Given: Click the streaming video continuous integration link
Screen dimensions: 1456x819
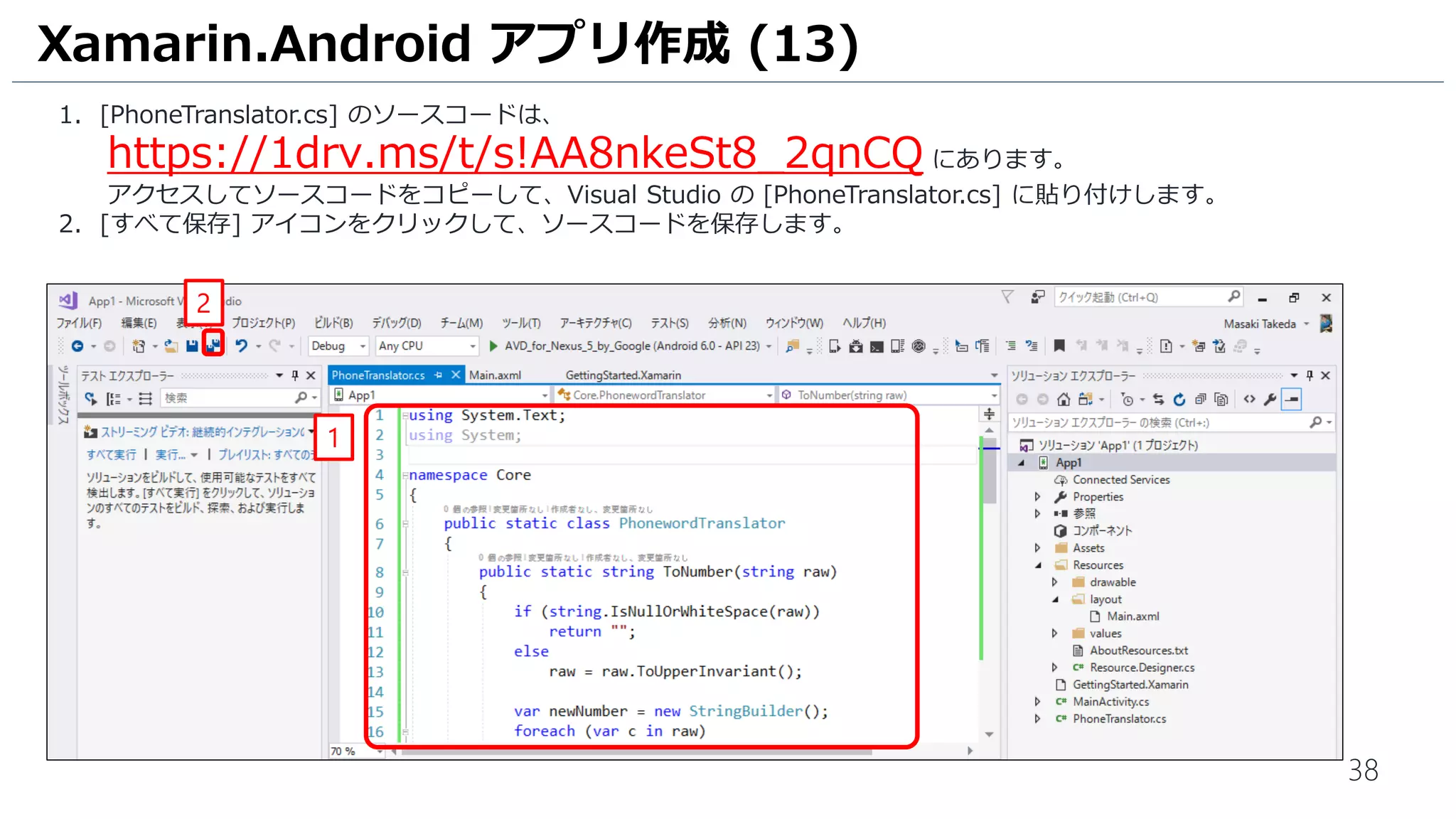Looking at the screenshot, I should 202,432.
